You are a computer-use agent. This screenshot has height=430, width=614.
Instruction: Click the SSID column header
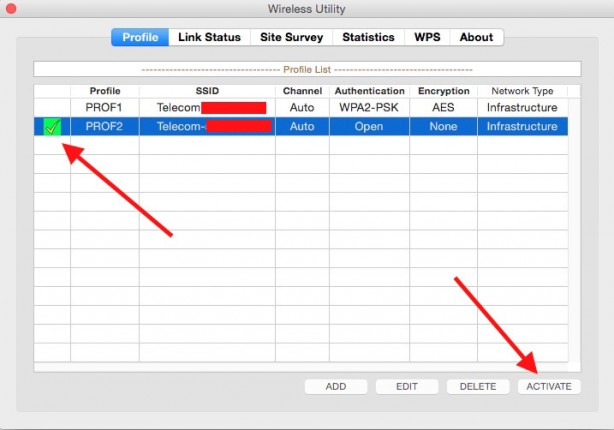pos(207,91)
